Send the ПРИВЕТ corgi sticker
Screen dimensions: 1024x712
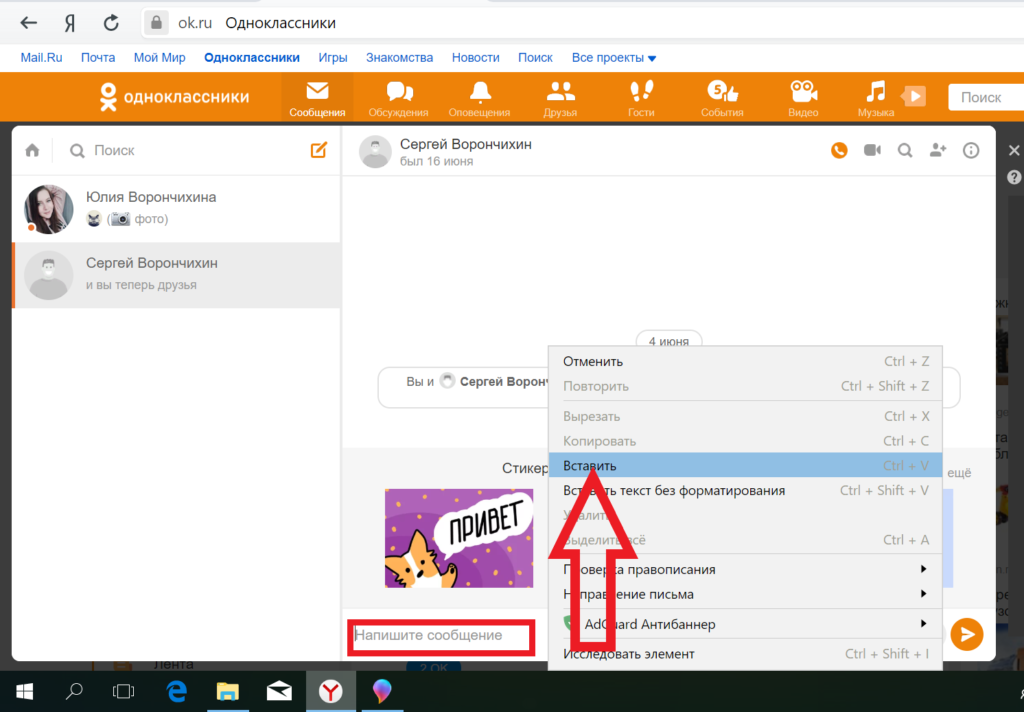pos(458,538)
